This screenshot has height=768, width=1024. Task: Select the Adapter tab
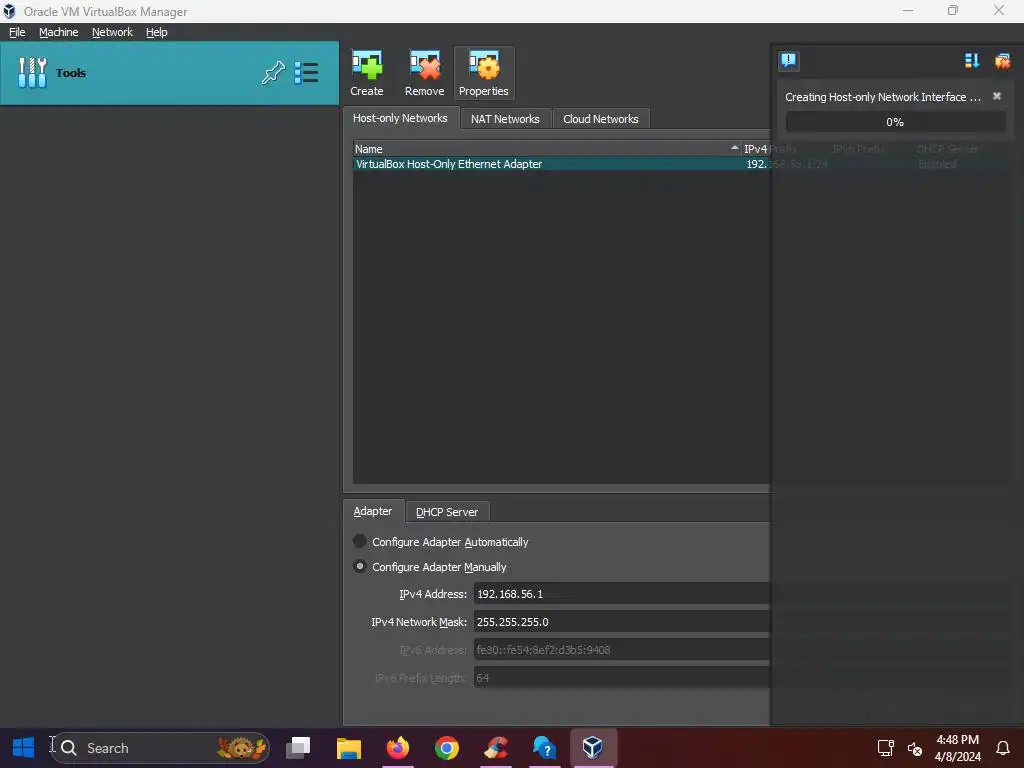point(372,511)
